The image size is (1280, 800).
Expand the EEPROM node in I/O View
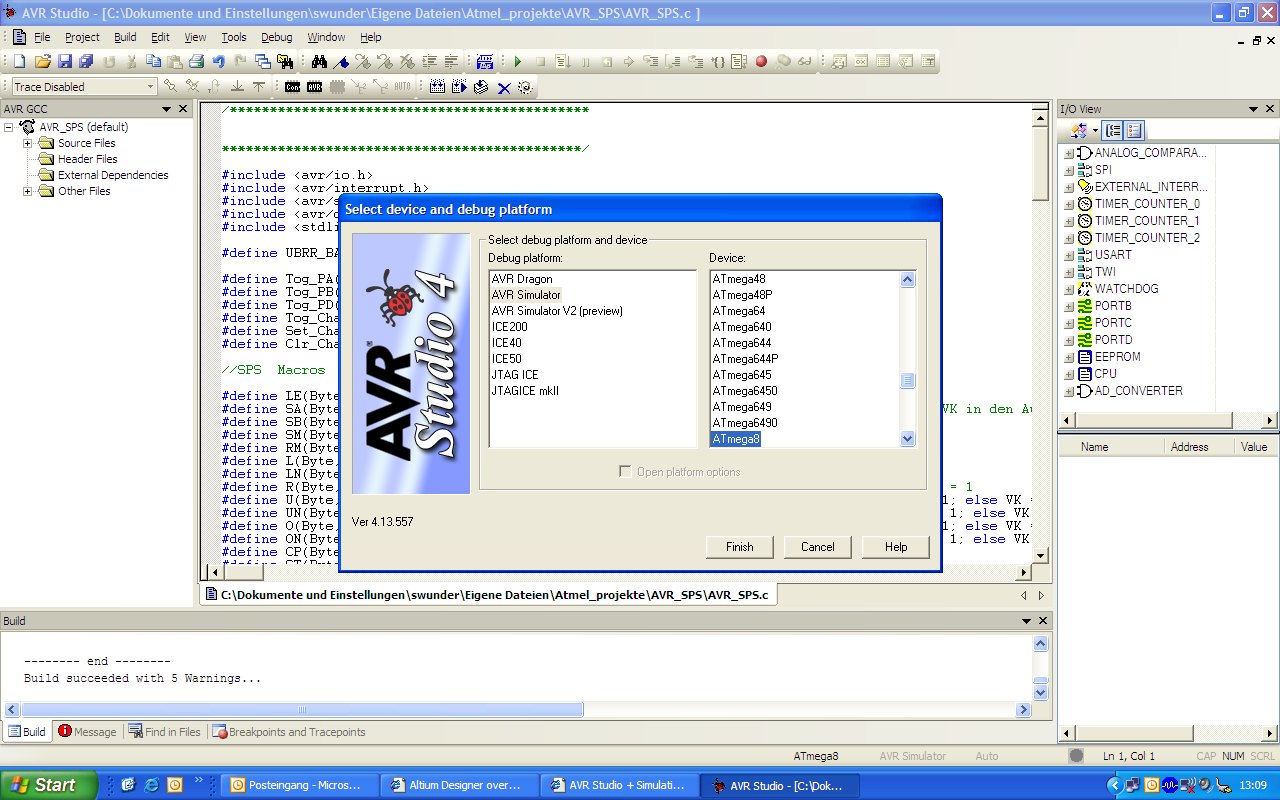[x=1069, y=357]
